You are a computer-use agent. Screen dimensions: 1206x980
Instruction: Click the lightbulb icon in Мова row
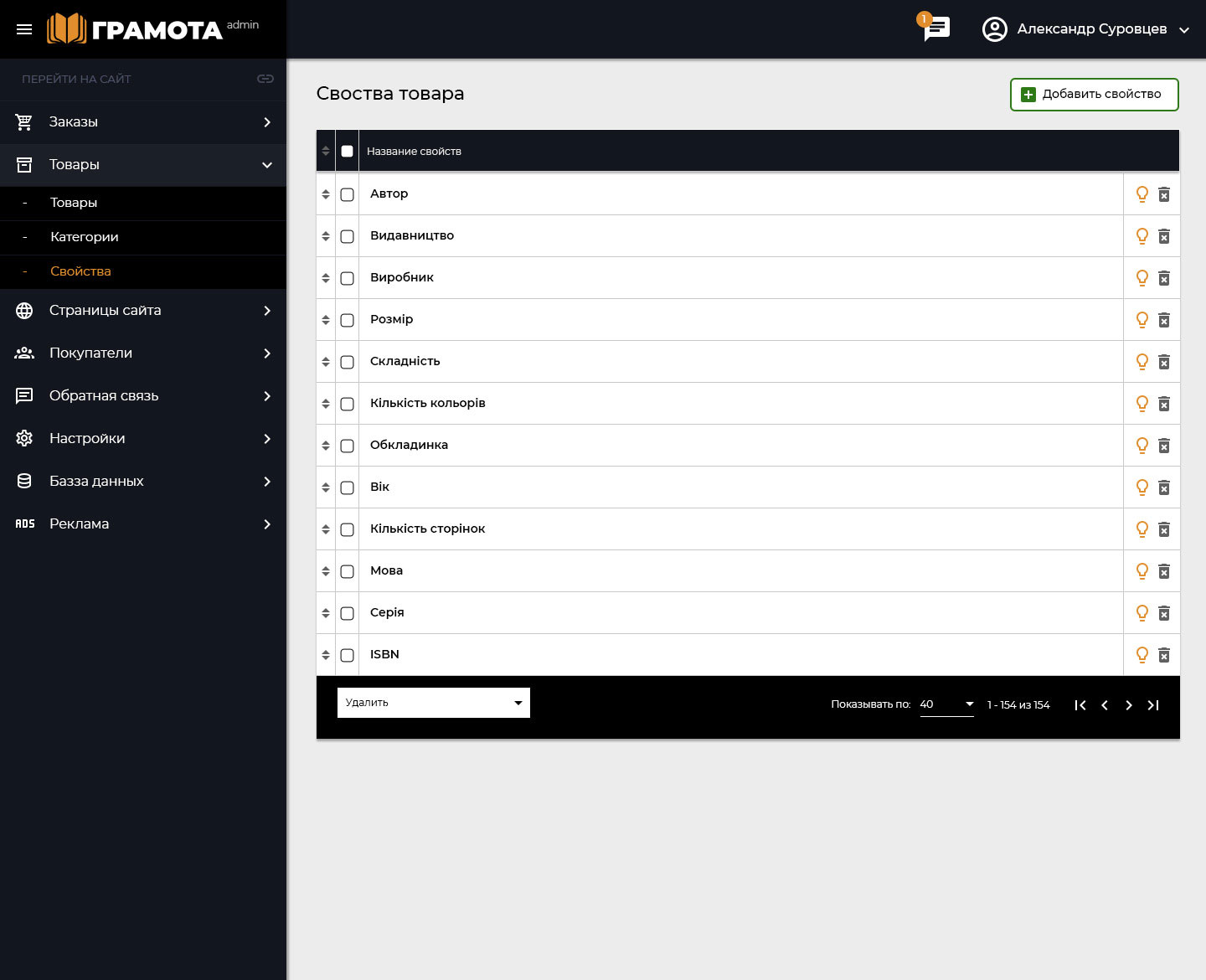tap(1142, 571)
